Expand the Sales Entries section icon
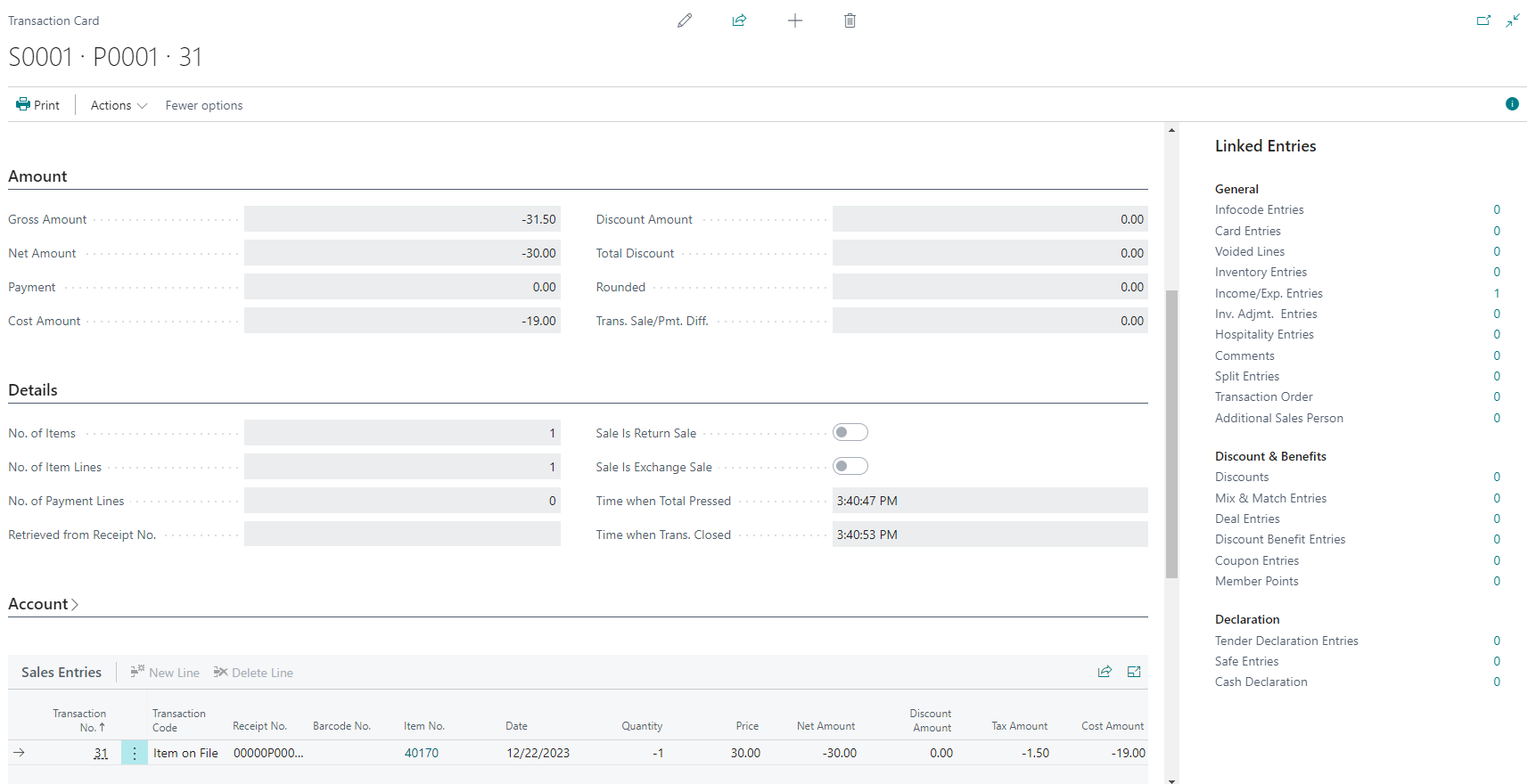The height and width of the screenshot is (784, 1536). [x=1134, y=672]
